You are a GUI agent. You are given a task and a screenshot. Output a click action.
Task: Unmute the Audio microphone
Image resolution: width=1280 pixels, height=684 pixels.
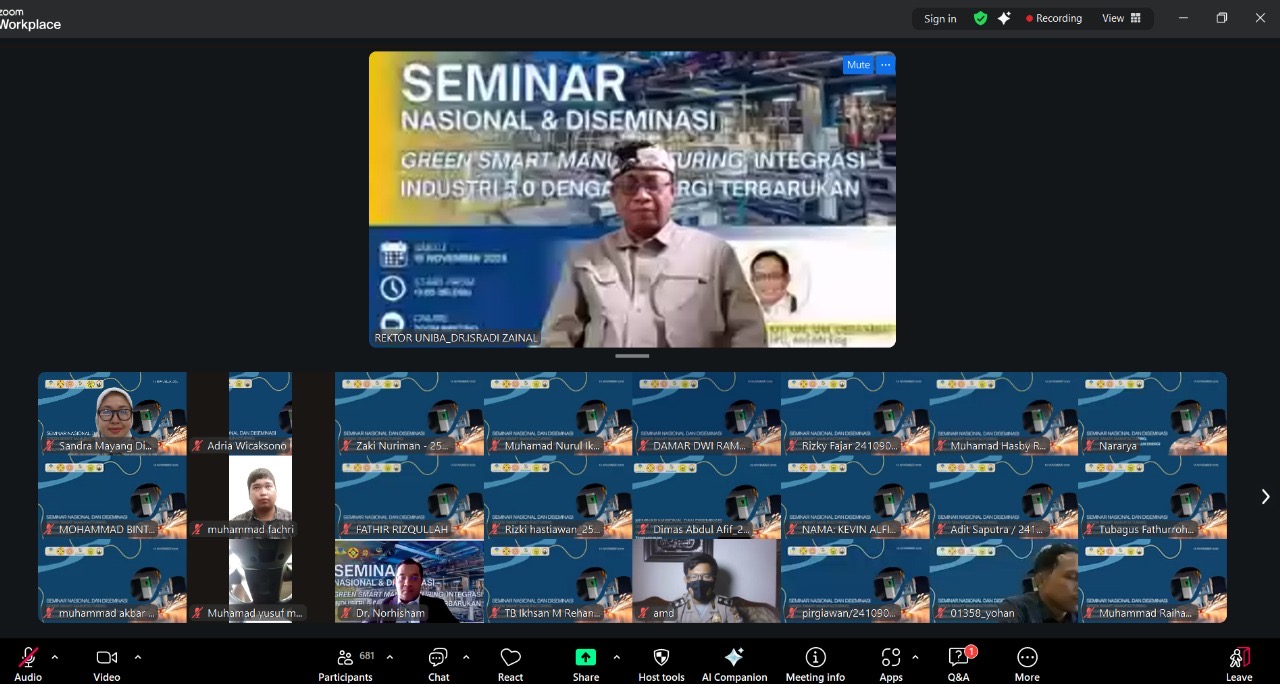tap(28, 658)
